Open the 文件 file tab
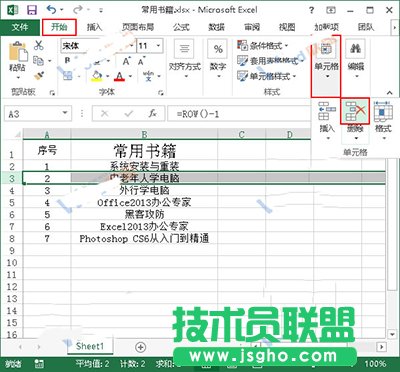Image resolution: width=400 pixels, height=372 pixels. tap(20, 27)
